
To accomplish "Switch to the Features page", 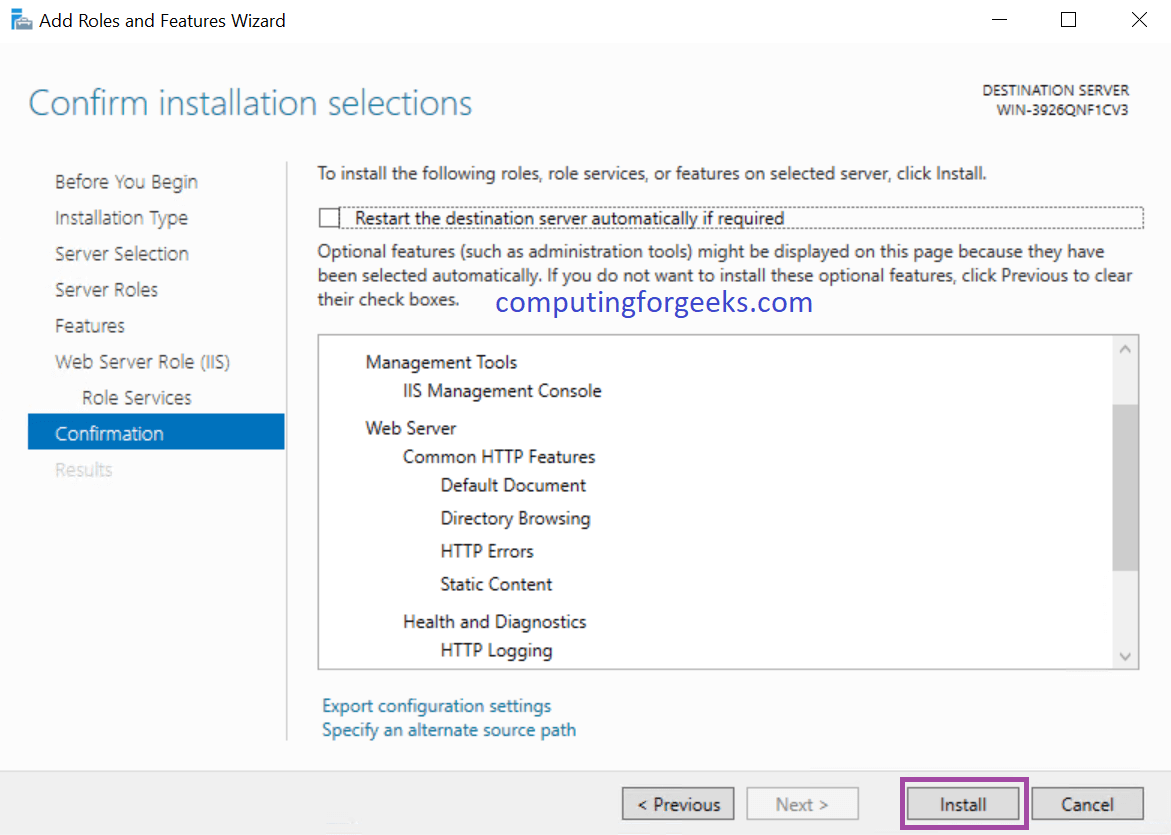I will (x=90, y=326).
